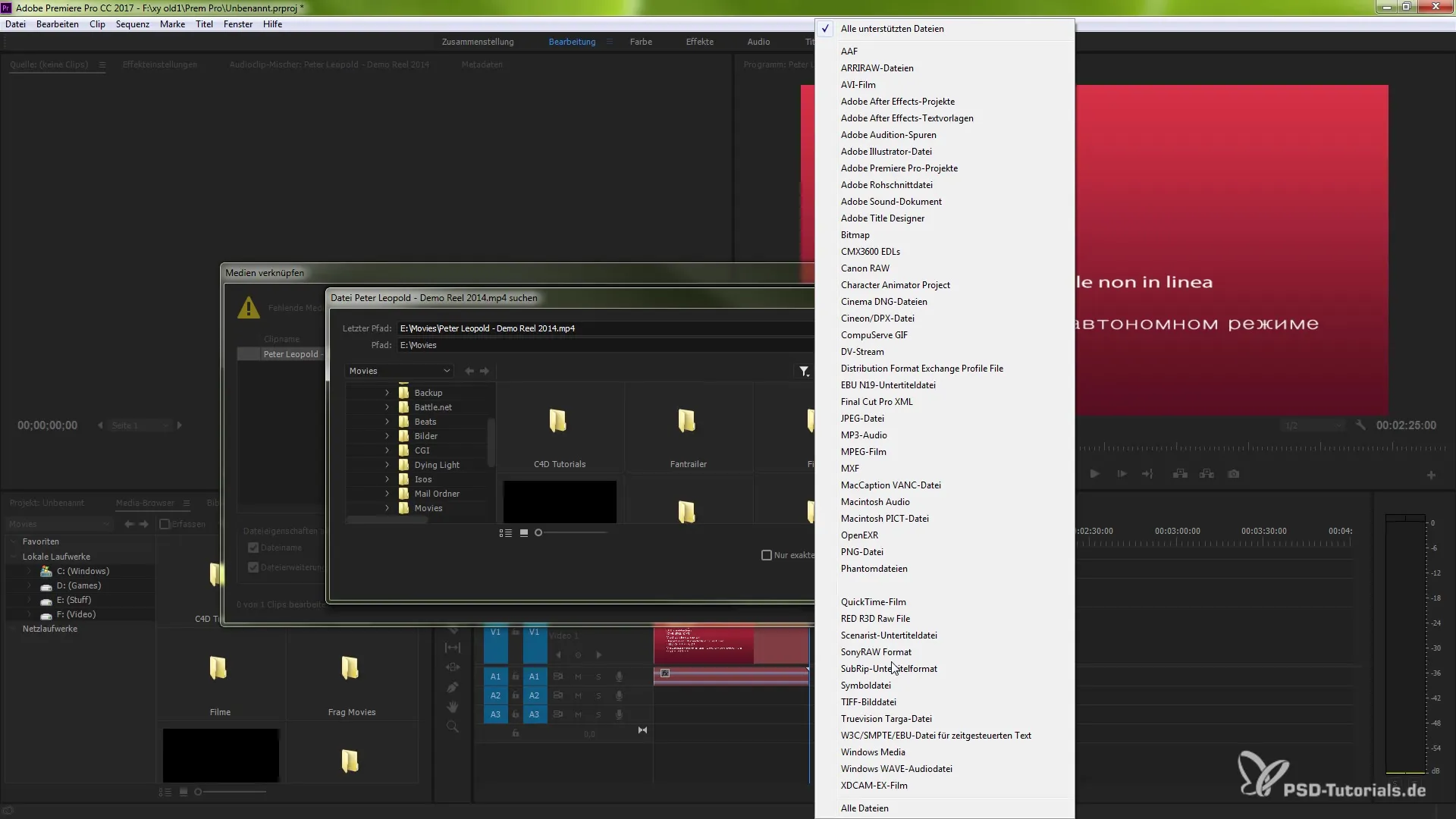Select the hand tool in timeline toolbox
Viewport: 1456px width, 819px height.
pyautogui.click(x=453, y=707)
